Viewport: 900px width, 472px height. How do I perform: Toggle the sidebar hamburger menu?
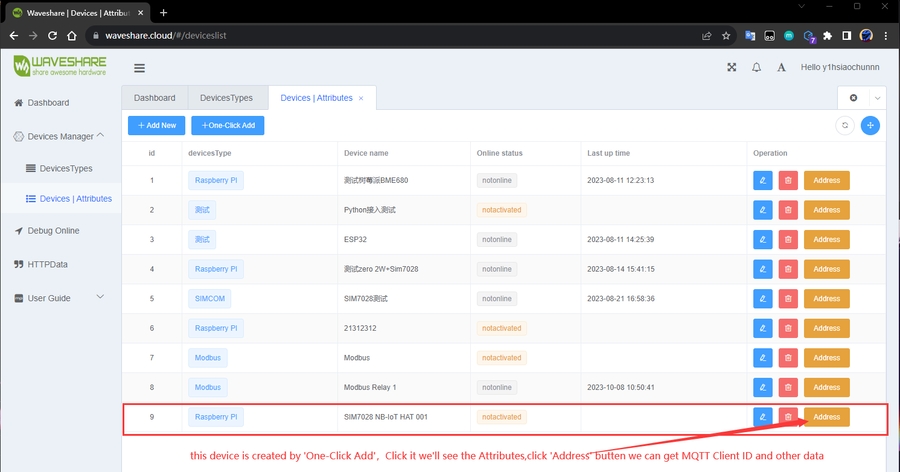click(x=139, y=68)
